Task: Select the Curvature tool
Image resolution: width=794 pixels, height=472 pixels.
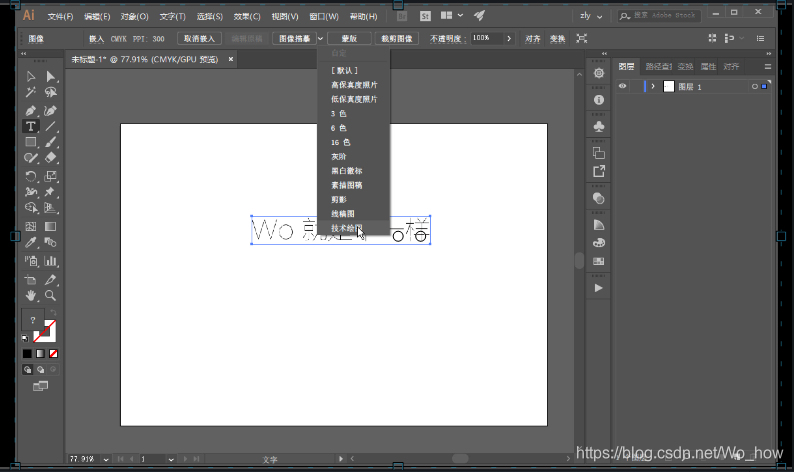Action: (x=51, y=110)
